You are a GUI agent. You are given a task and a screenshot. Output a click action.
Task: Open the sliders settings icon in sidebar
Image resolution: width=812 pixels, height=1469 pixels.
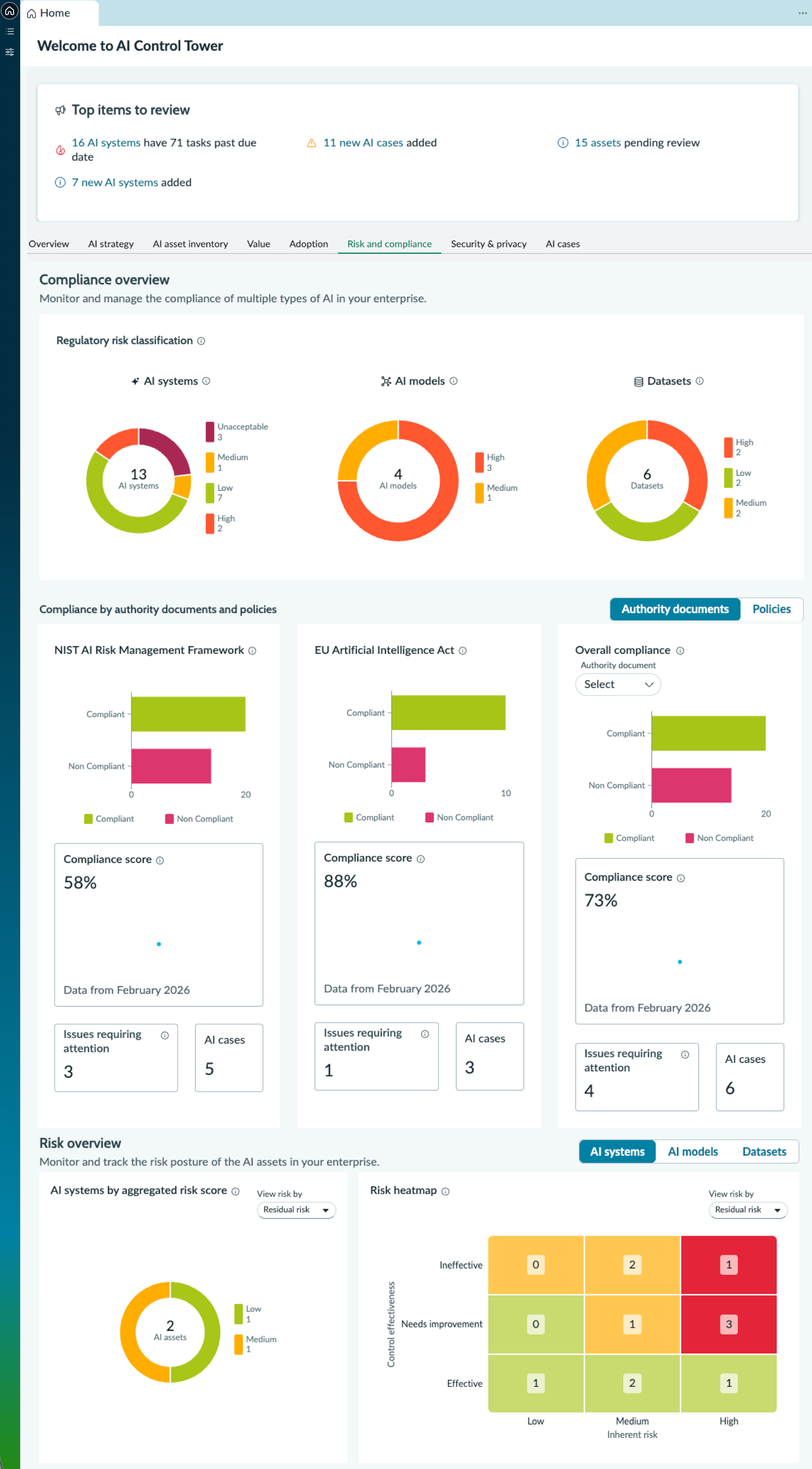tap(10, 52)
